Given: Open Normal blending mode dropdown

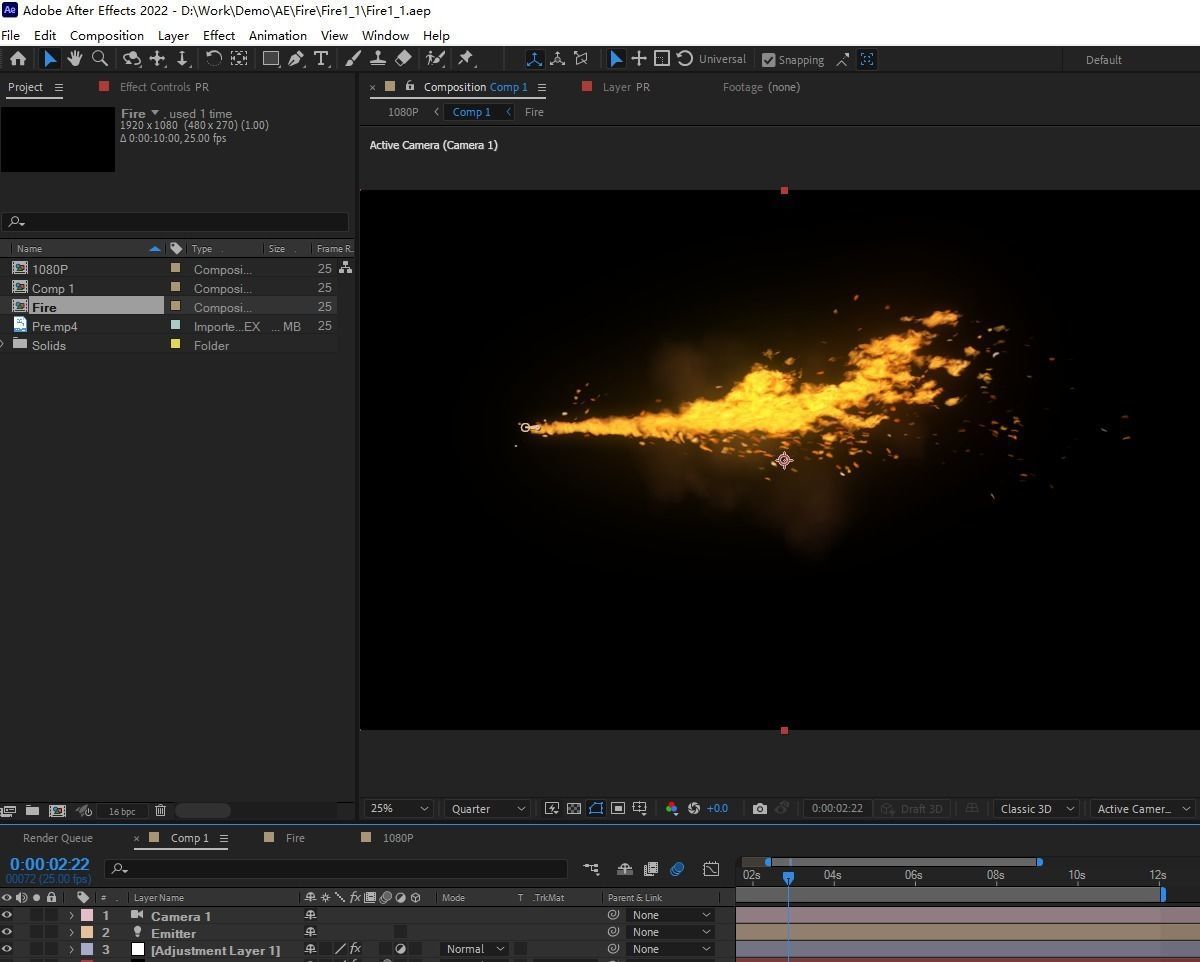Looking at the screenshot, I should click(x=475, y=949).
